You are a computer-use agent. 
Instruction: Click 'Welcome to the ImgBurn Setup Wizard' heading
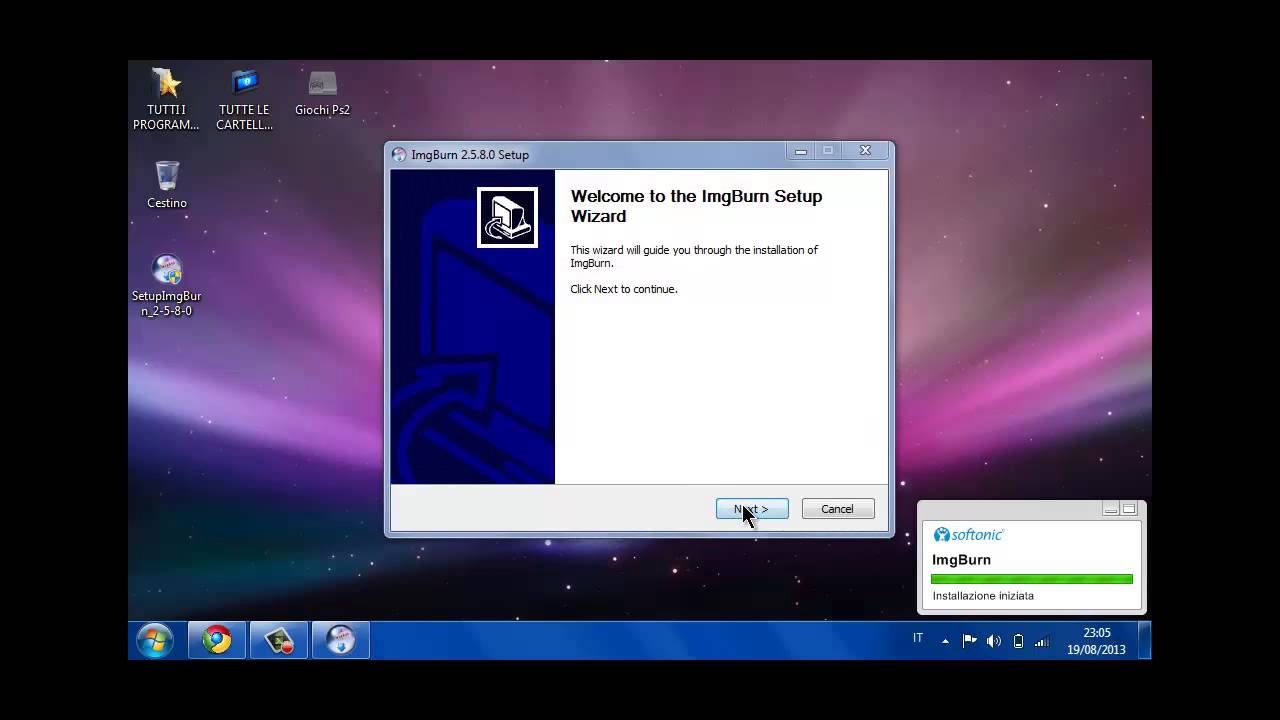click(x=696, y=206)
